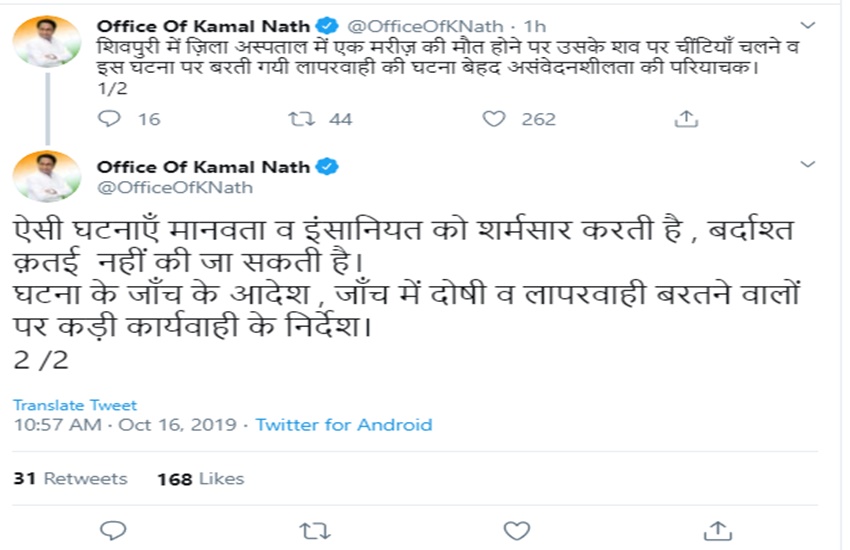This screenshot has width=850, height=550.
Task: Retweet the main 2/2 tweet
Action: [311, 528]
